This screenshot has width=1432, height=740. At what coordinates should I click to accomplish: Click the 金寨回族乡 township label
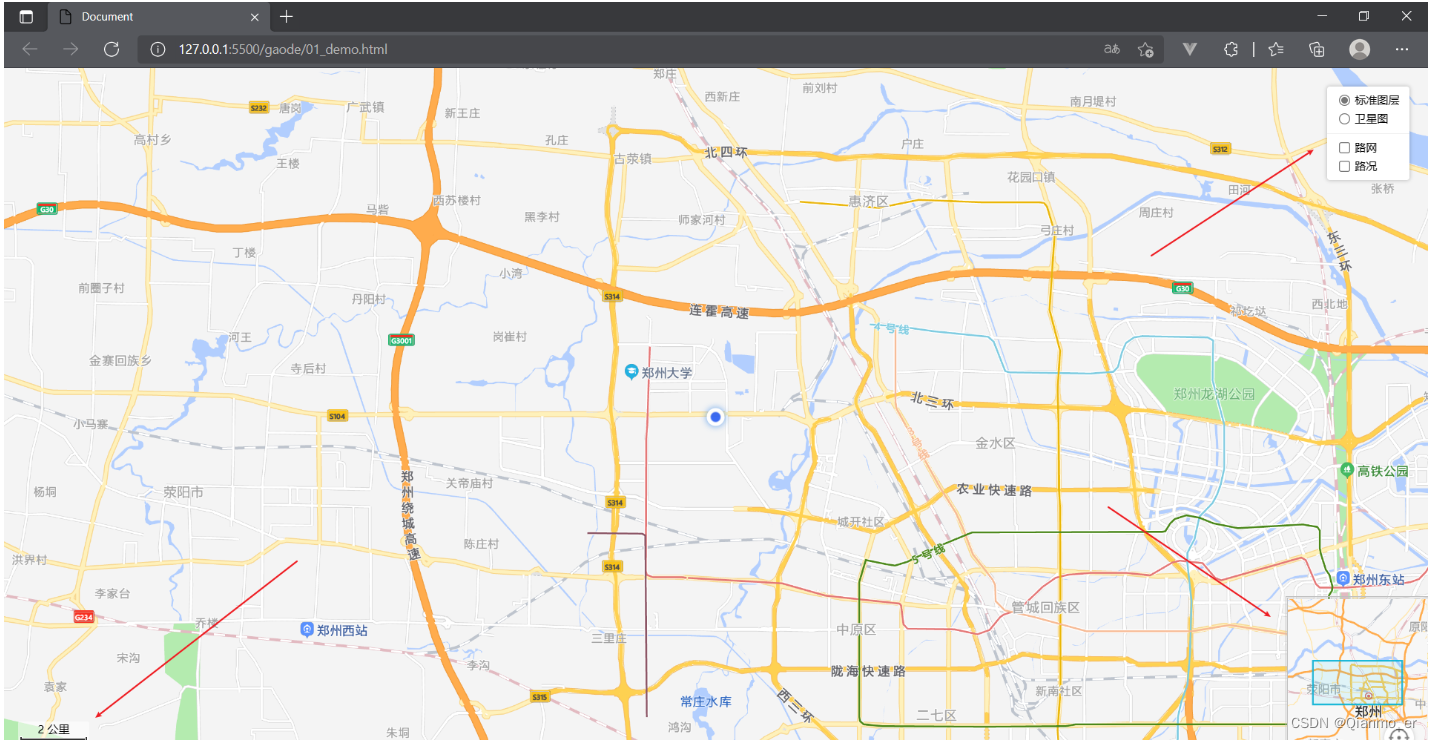point(120,360)
